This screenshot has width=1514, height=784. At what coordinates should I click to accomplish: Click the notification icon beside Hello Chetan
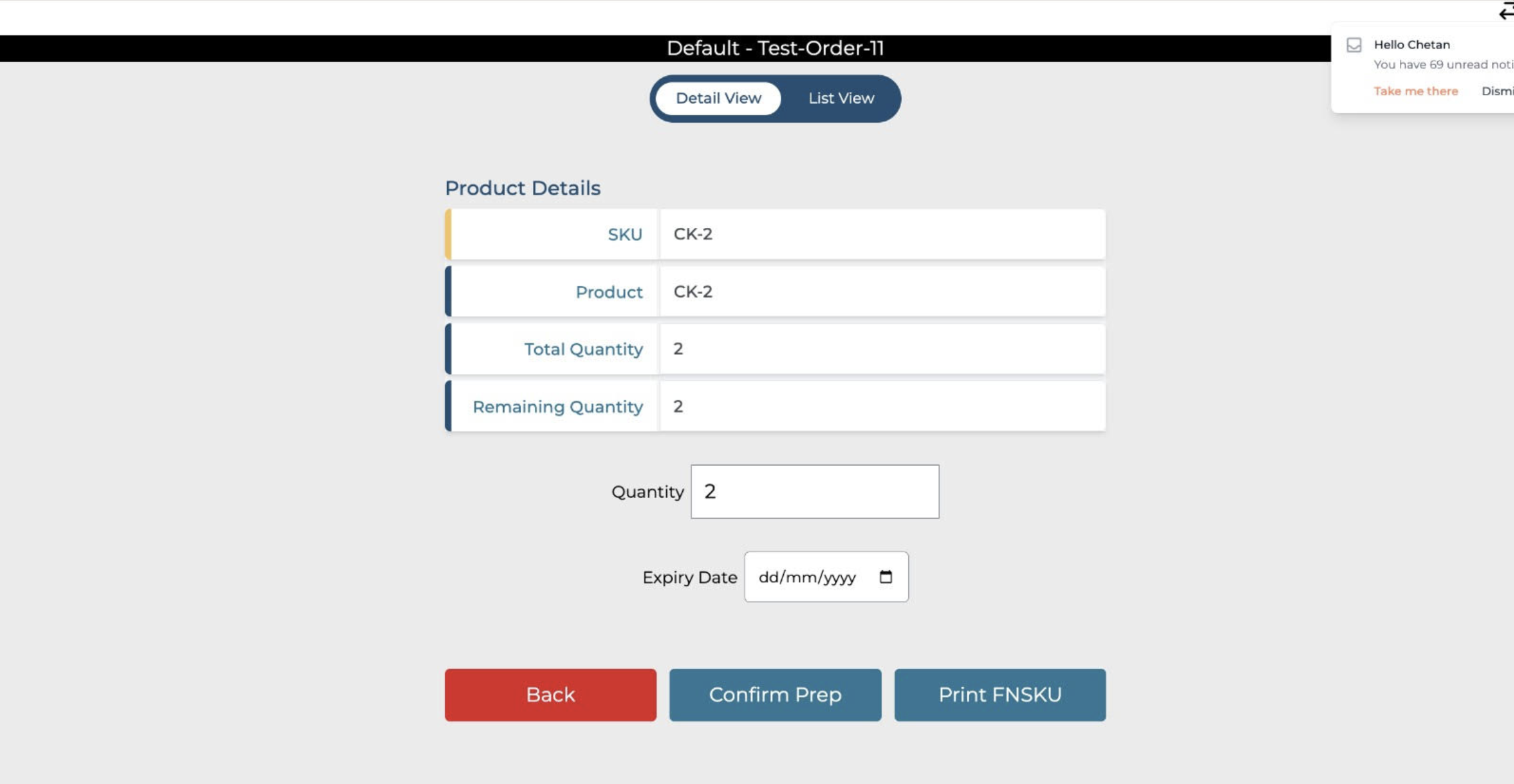point(1354,45)
